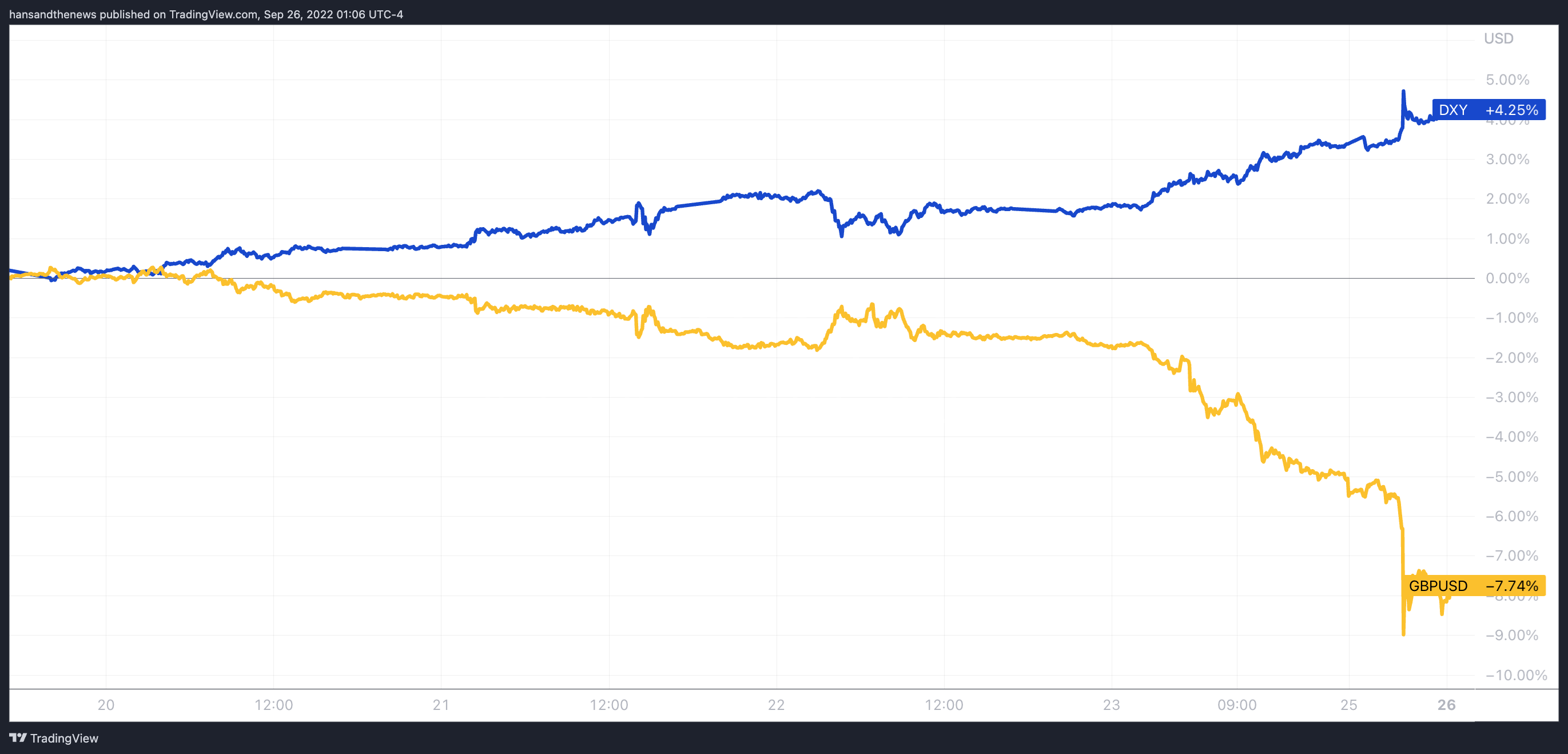
Task: Select date 23 on the time axis
Action: (x=1112, y=705)
